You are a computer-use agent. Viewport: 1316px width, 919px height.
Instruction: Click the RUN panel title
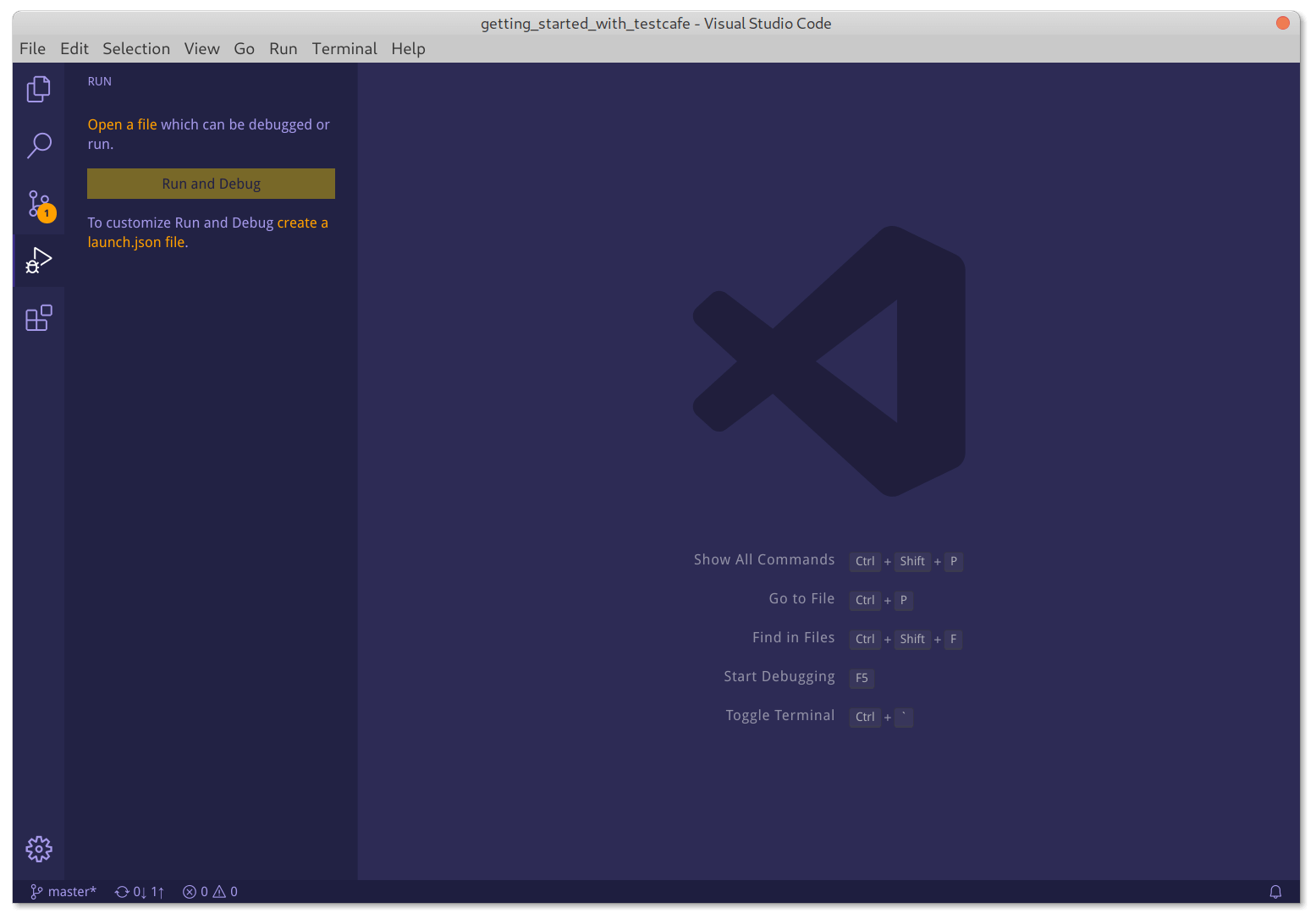coord(100,81)
